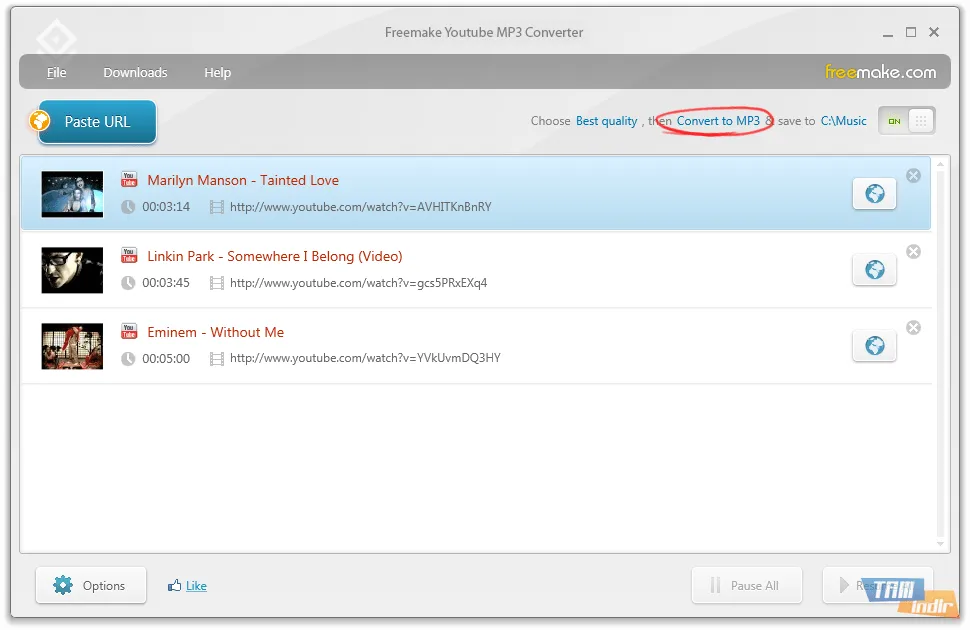Open the Best quality dropdown
The height and width of the screenshot is (630, 970).
tap(606, 120)
